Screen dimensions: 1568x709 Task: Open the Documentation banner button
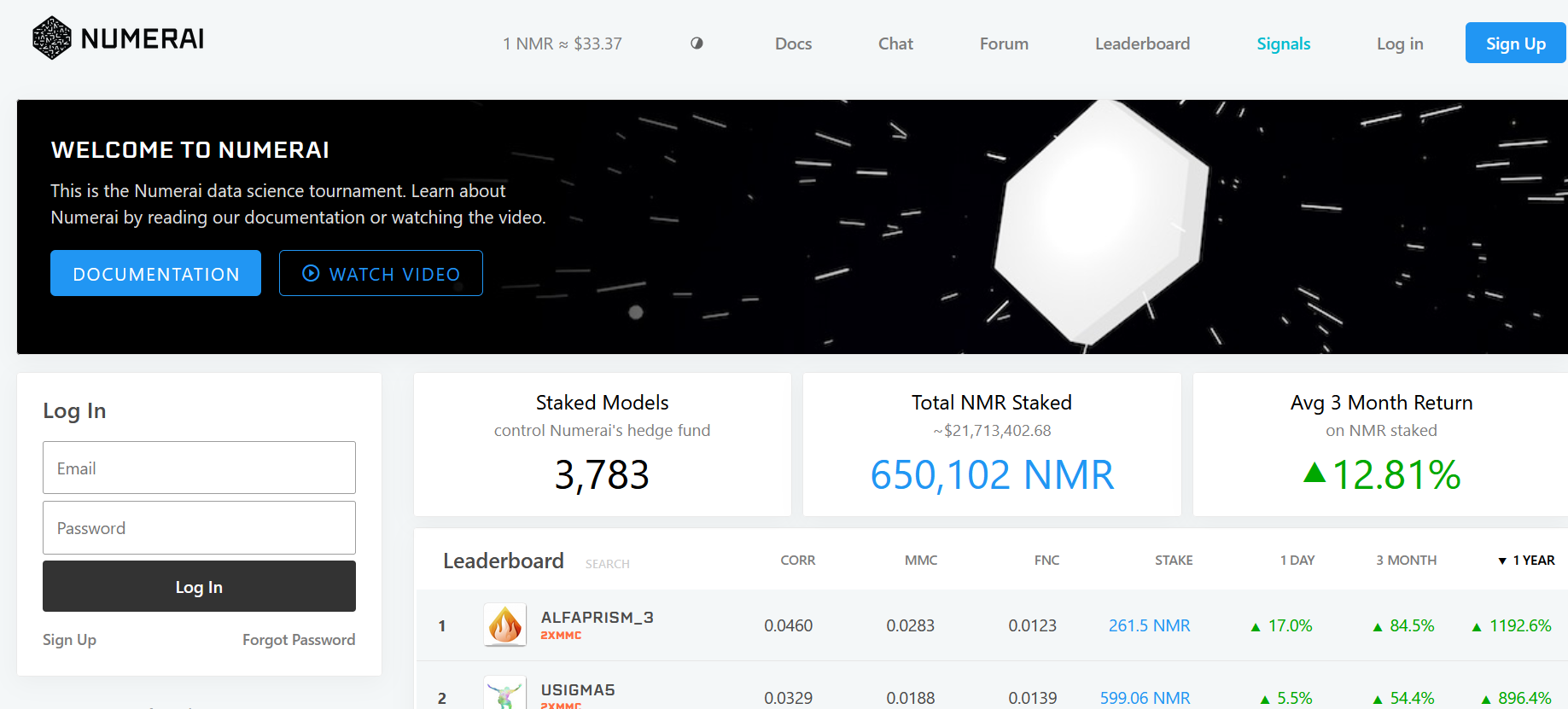coord(155,273)
